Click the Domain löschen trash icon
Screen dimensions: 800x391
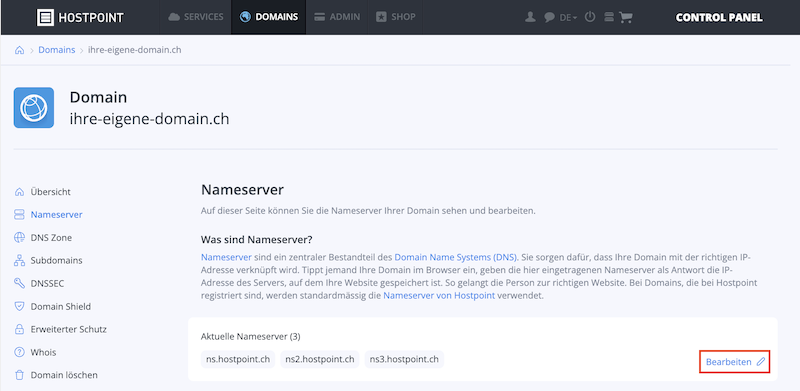[x=19, y=375]
